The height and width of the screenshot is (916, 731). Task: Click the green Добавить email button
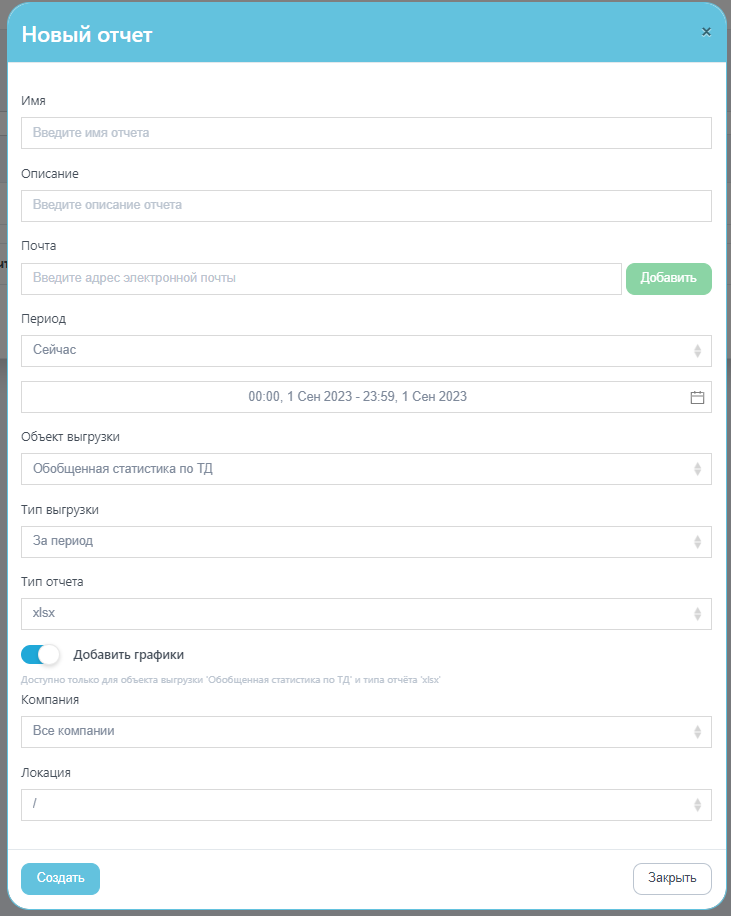[x=668, y=279]
